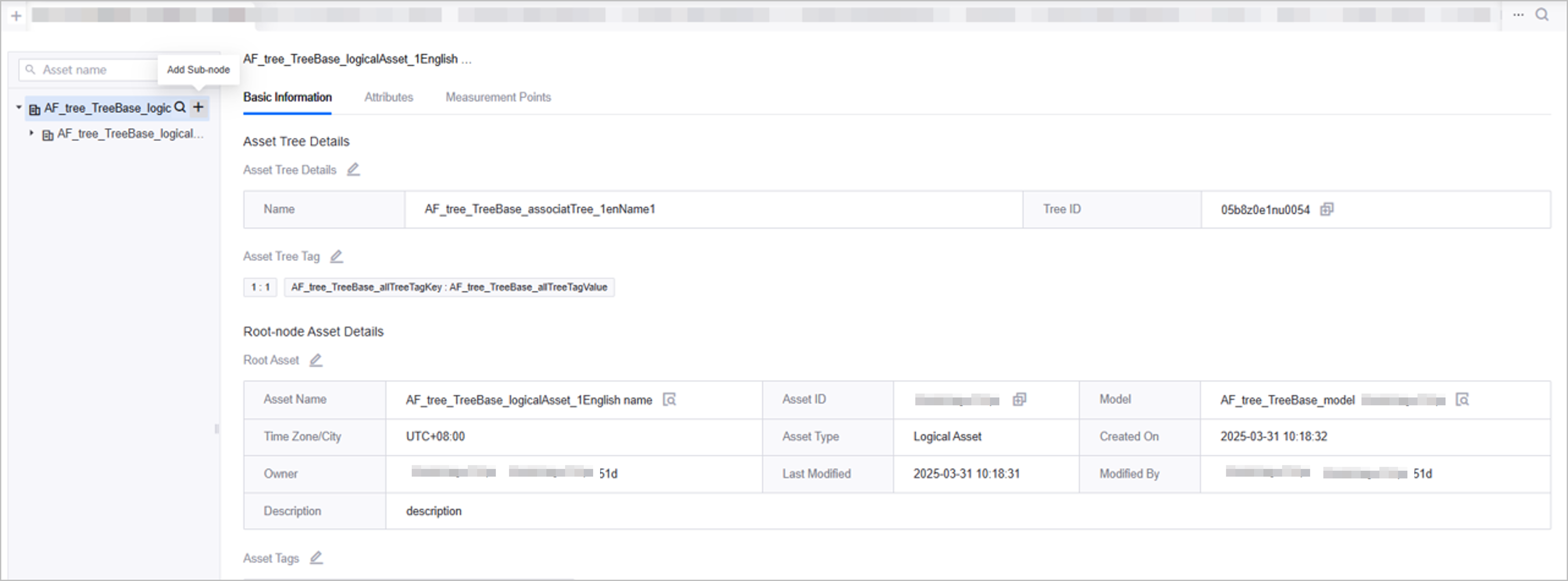Switch to the Attributes tab

388,97
